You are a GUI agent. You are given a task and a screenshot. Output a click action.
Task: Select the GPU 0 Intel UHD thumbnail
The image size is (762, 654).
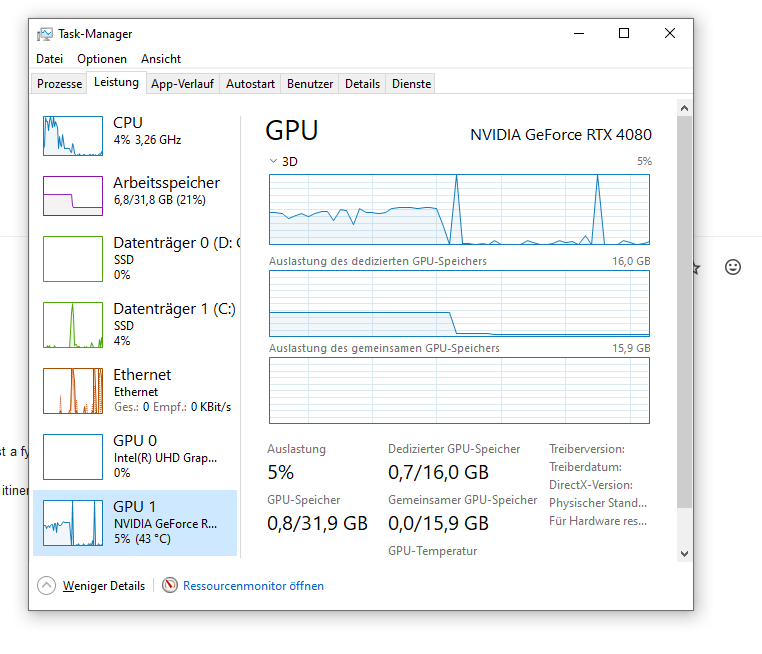[x=73, y=457]
